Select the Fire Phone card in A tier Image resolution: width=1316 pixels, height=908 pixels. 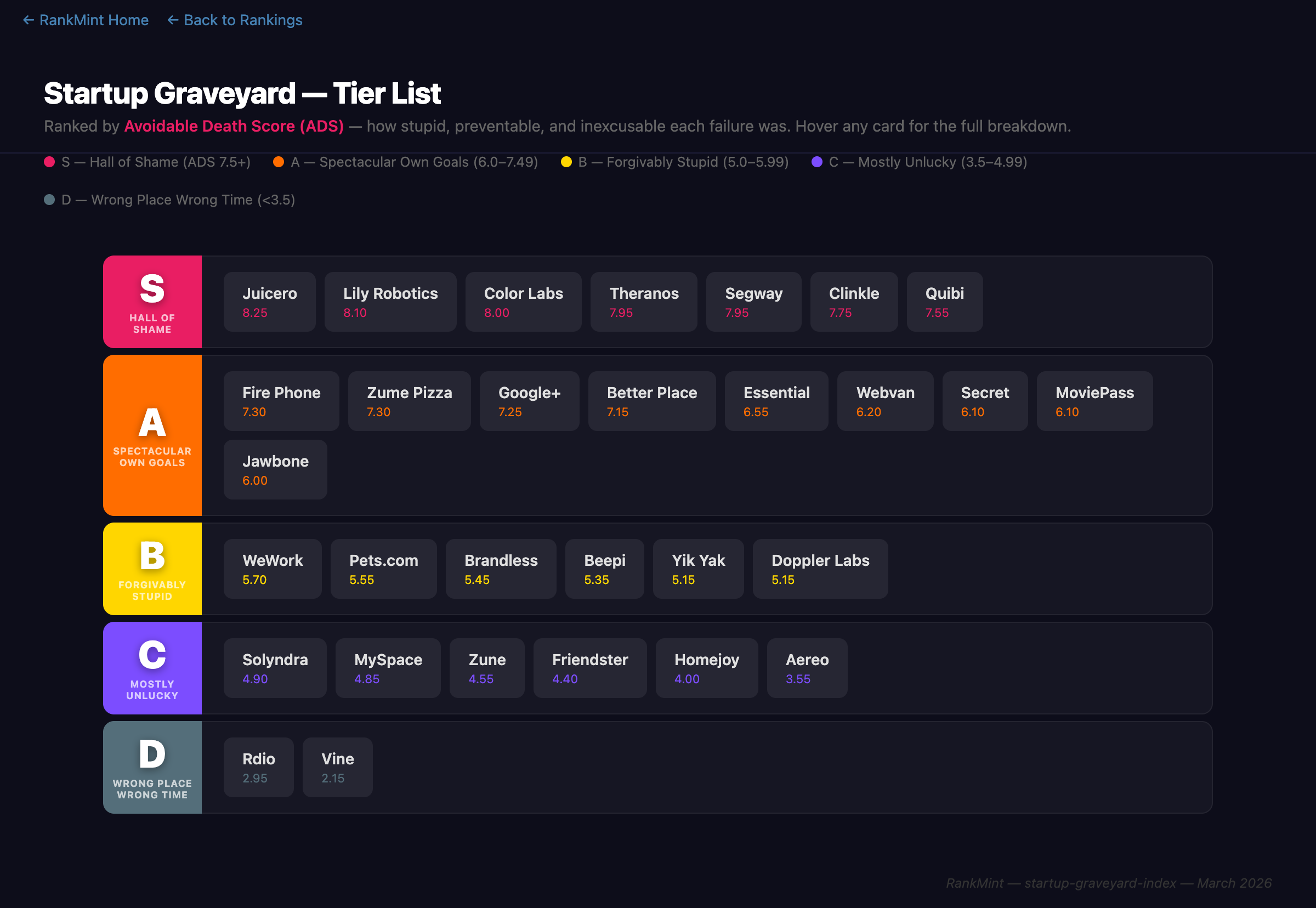tap(281, 400)
